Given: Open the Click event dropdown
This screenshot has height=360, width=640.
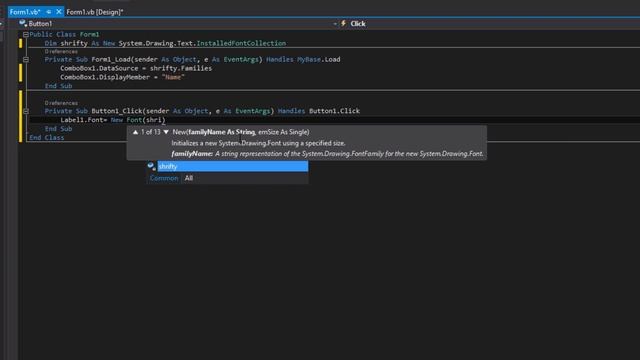Looking at the screenshot, I should pos(490,24).
